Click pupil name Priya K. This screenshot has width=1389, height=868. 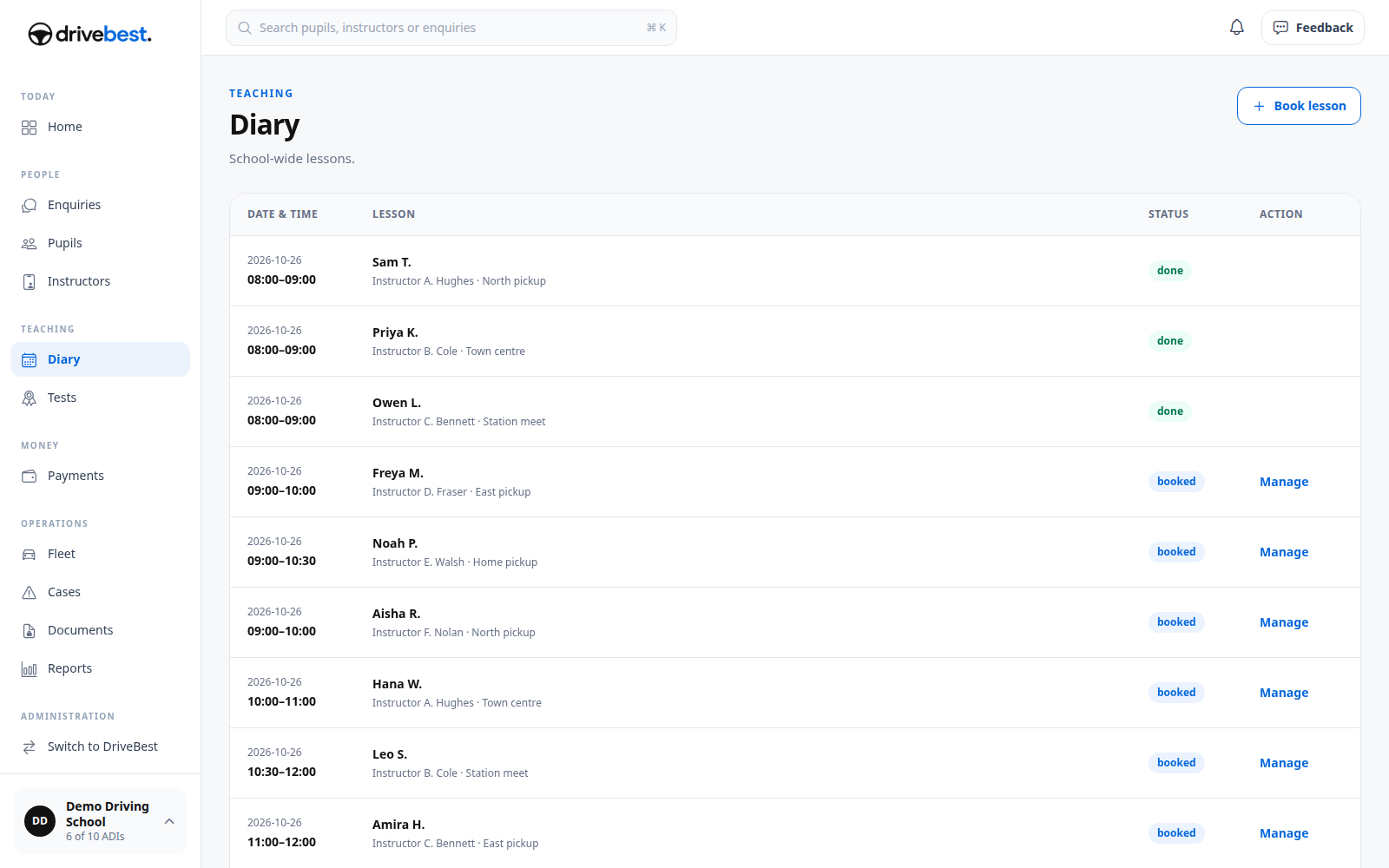pos(395,332)
